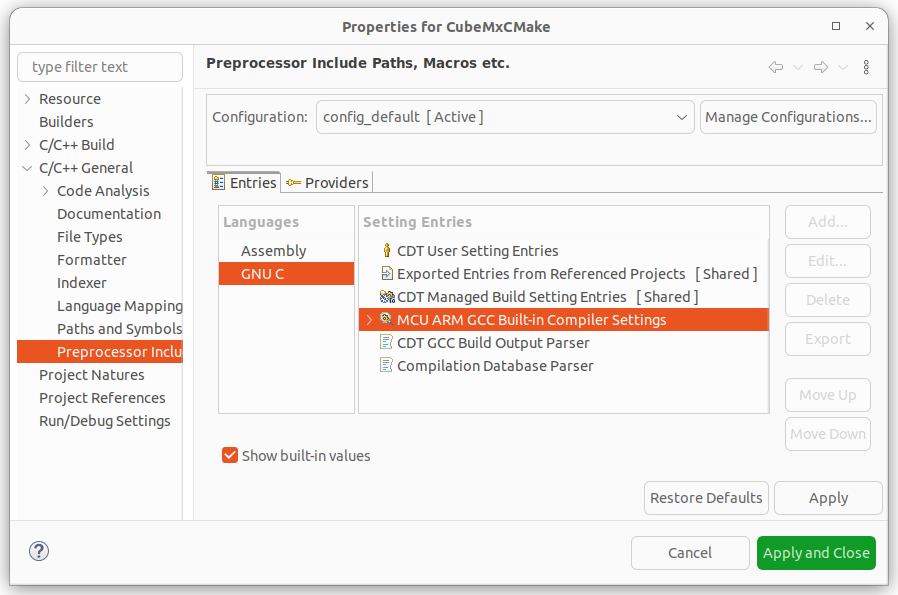Viewport: 898px width, 595px height.
Task: Click the Compilation Database Parser icon
Action: pyautogui.click(x=387, y=365)
